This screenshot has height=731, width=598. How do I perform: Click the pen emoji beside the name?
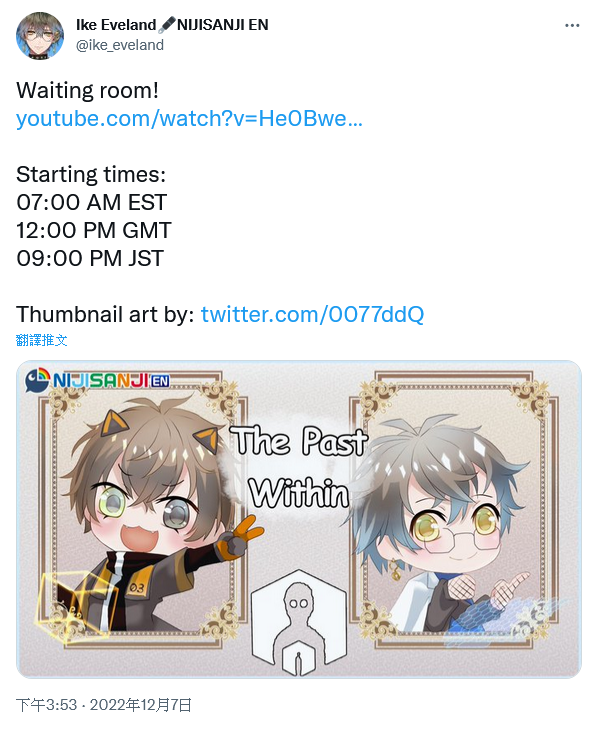(x=166, y=25)
